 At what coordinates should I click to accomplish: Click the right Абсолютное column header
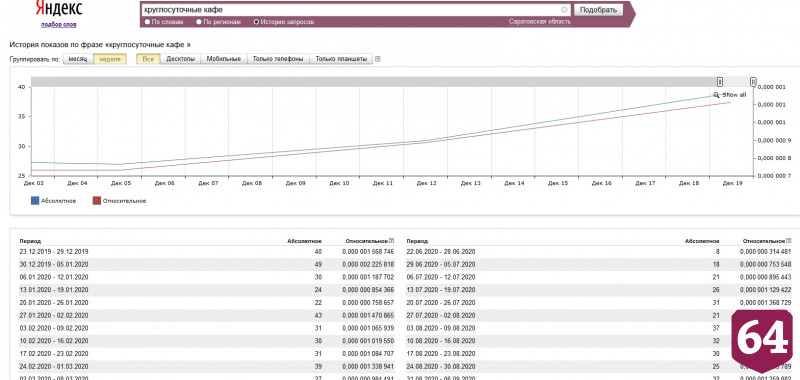coord(703,241)
